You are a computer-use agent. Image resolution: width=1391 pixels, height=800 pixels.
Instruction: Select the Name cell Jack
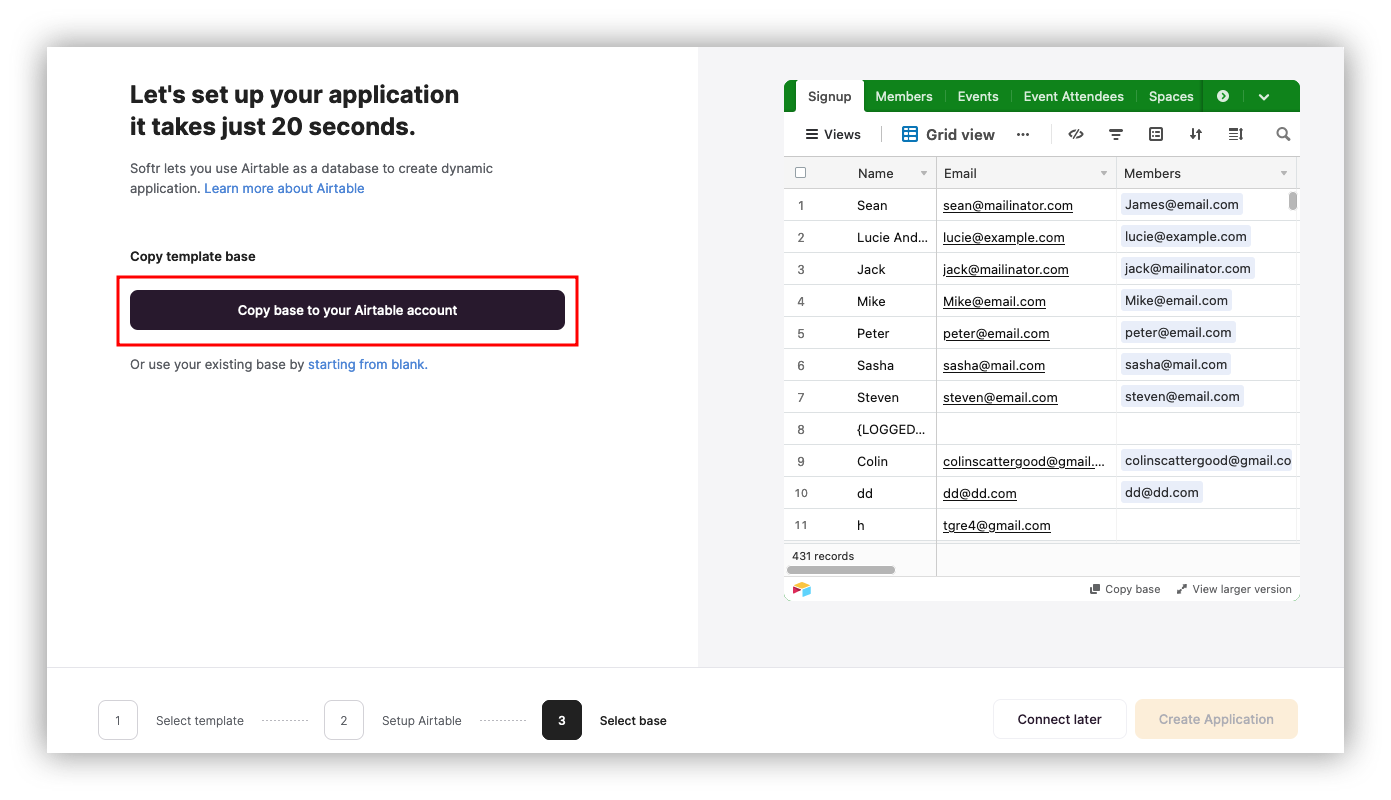pos(871,269)
